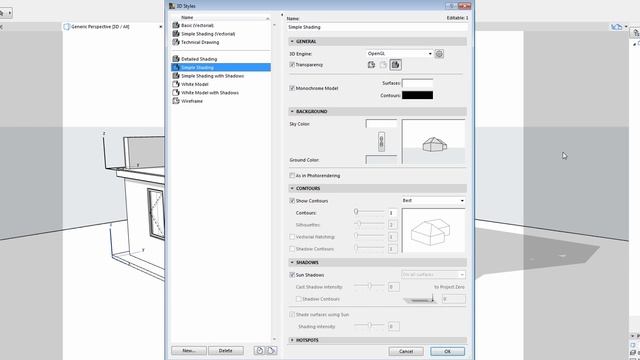Click the small arrow collapsing the style list panel
This screenshot has width=640, height=360.
282,15
